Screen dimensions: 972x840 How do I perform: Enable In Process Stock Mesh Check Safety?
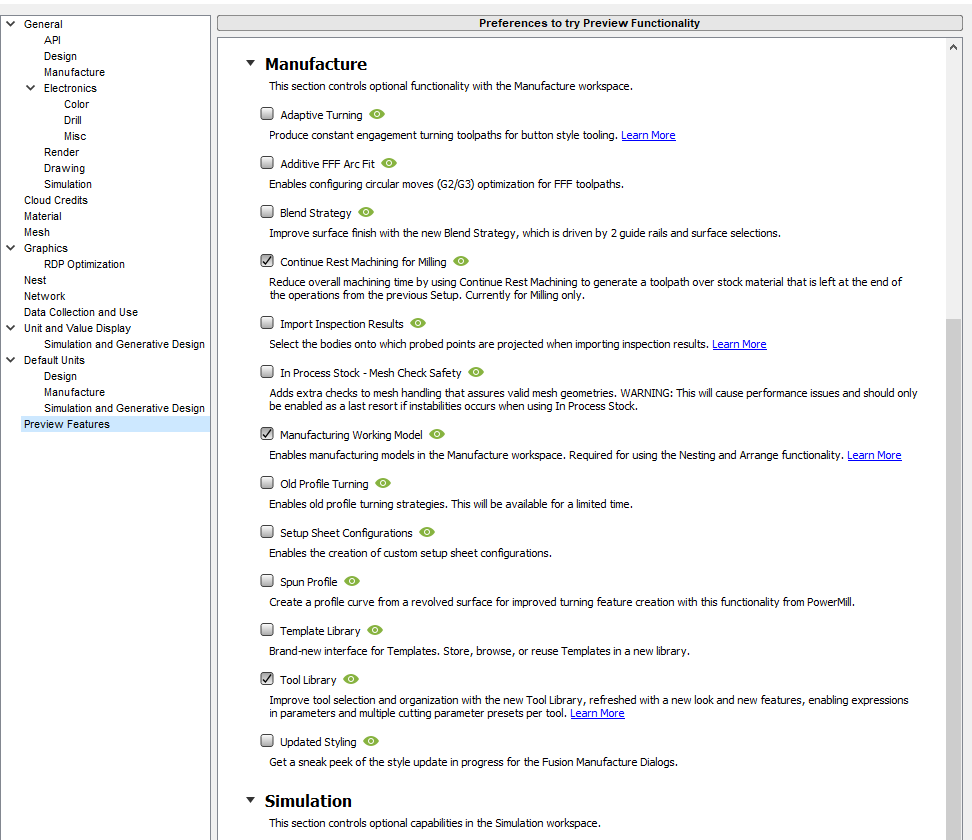[267, 371]
